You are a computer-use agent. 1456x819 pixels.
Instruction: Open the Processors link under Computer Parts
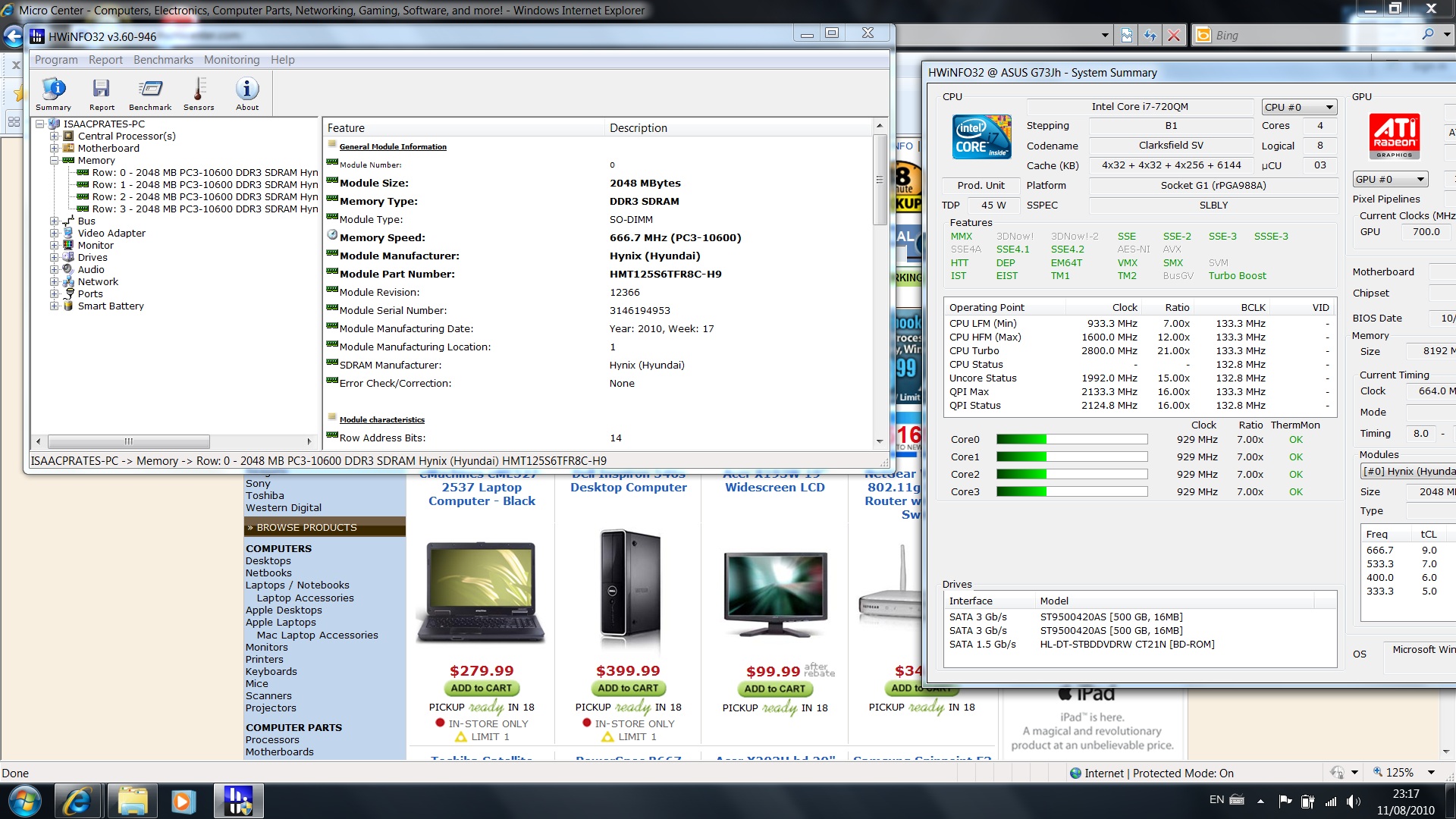pos(272,740)
